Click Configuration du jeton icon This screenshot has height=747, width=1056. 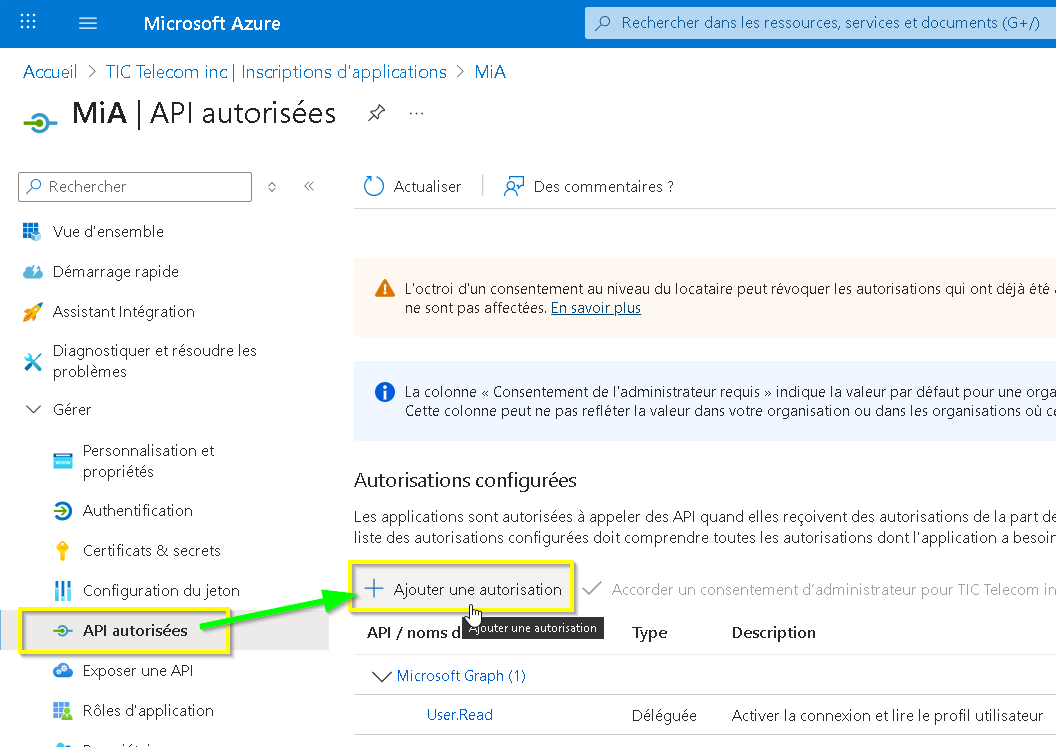click(63, 591)
